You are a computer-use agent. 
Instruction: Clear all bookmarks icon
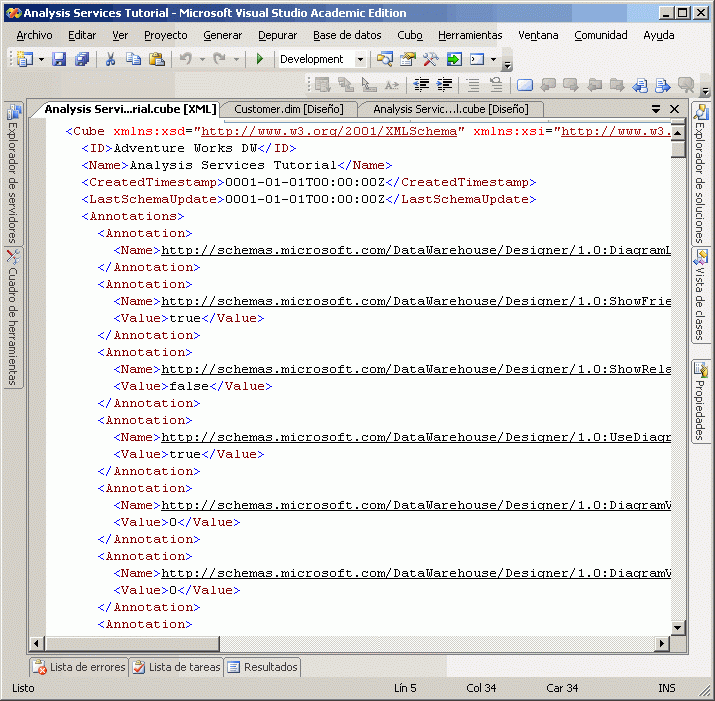685,85
